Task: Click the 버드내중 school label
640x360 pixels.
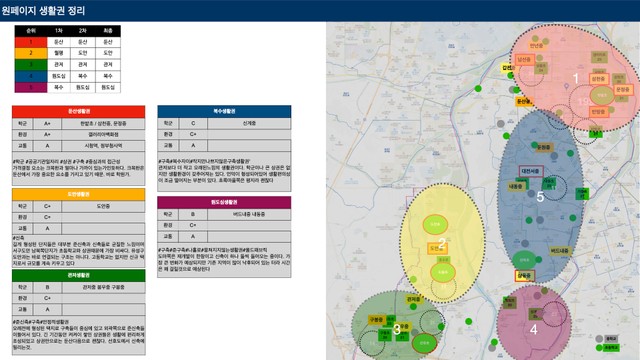Action: click(560, 251)
